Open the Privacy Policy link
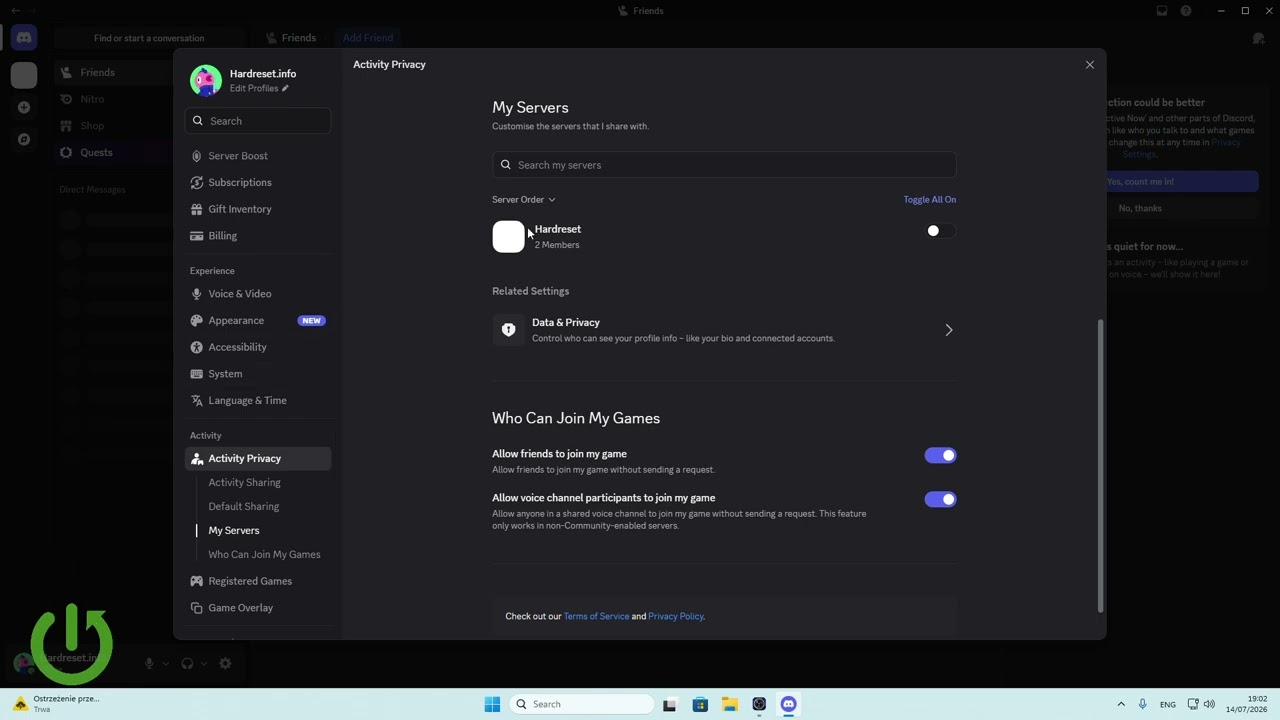The width and height of the screenshot is (1280, 720). pos(676,616)
